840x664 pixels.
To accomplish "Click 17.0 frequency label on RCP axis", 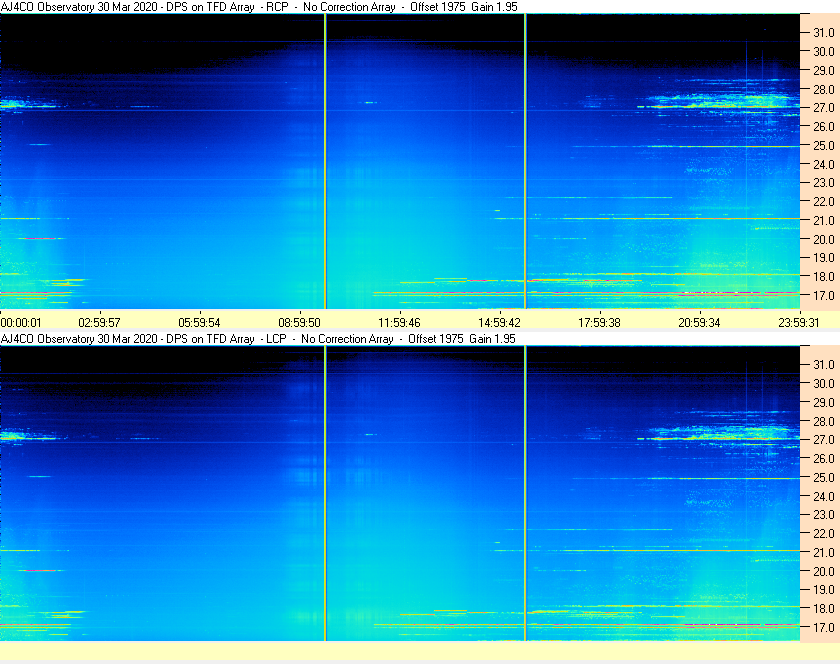I will [x=824, y=295].
